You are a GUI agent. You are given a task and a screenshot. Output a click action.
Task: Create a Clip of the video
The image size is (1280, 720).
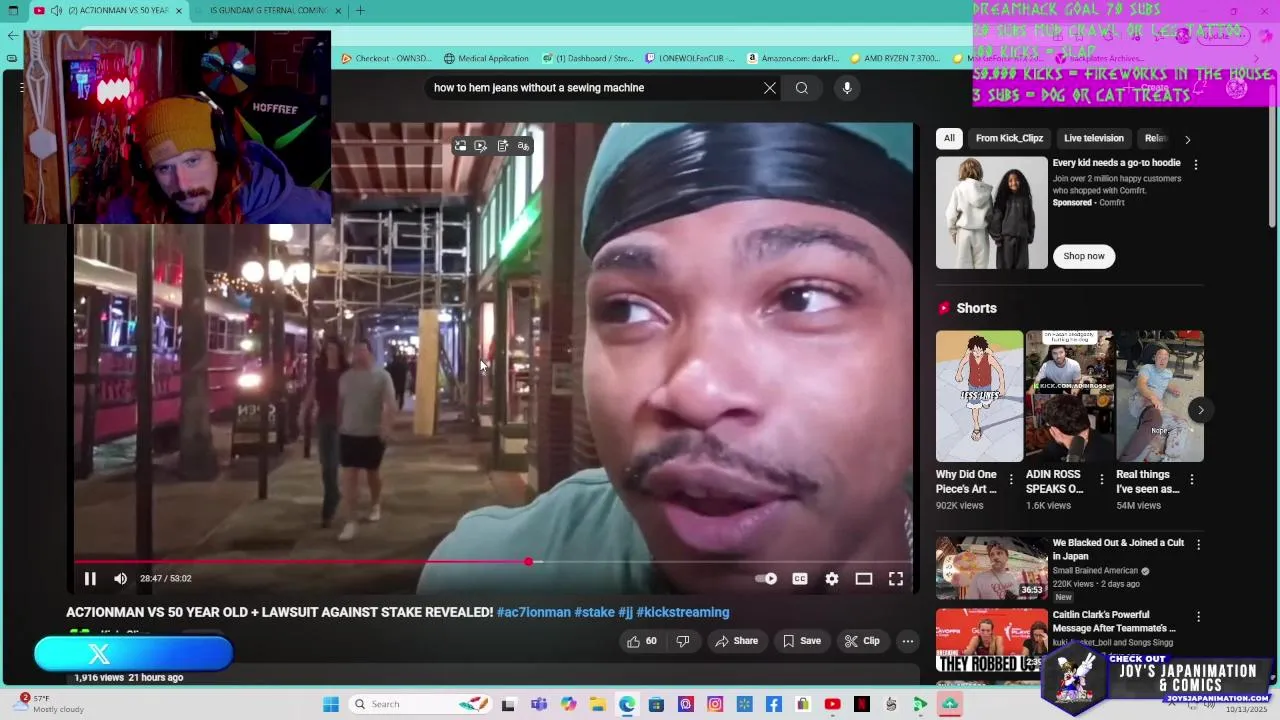coord(861,641)
